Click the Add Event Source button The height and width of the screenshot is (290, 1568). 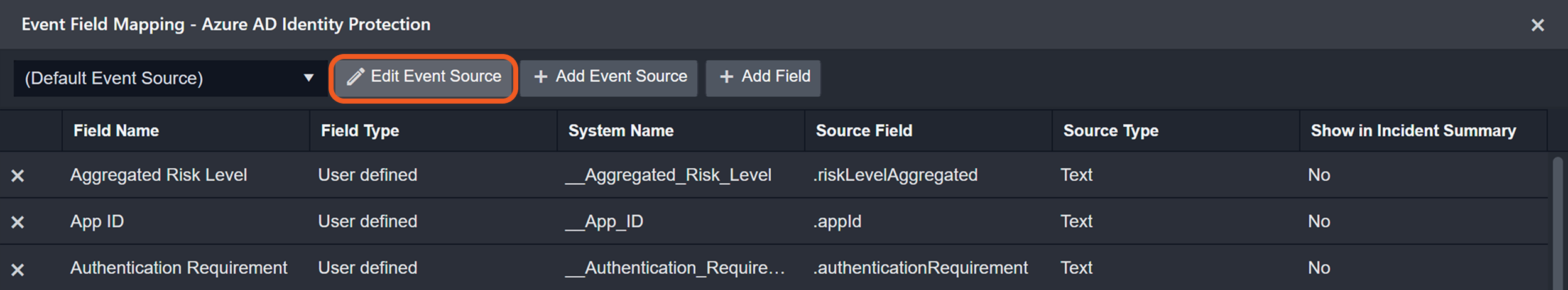click(x=609, y=78)
